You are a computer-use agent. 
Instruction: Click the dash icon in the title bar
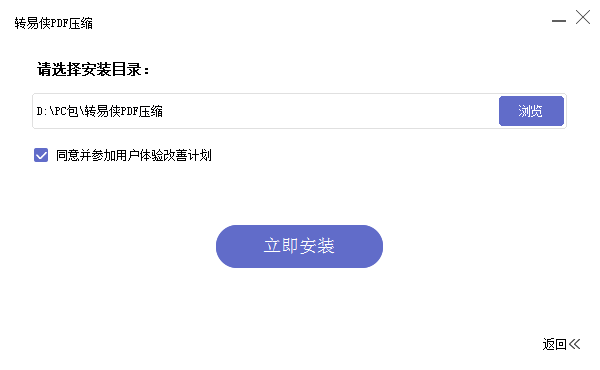tap(559, 21)
